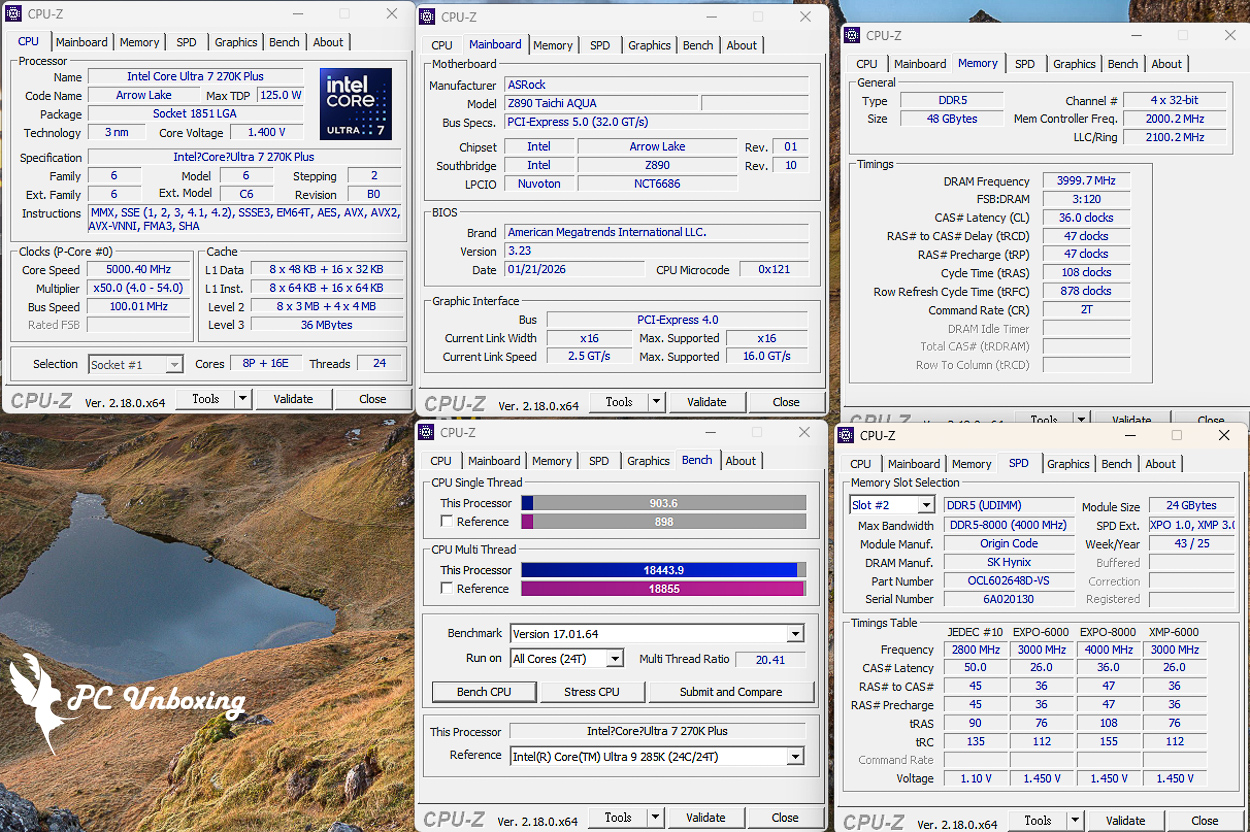Switch to Graphics tab in the SPD window
1250x832 pixels.
point(1068,464)
